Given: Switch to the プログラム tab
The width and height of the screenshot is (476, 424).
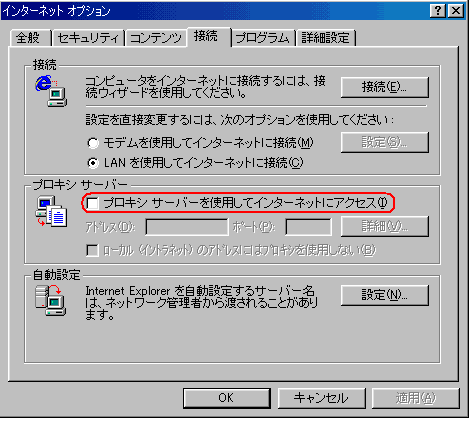Looking at the screenshot, I should 263,38.
